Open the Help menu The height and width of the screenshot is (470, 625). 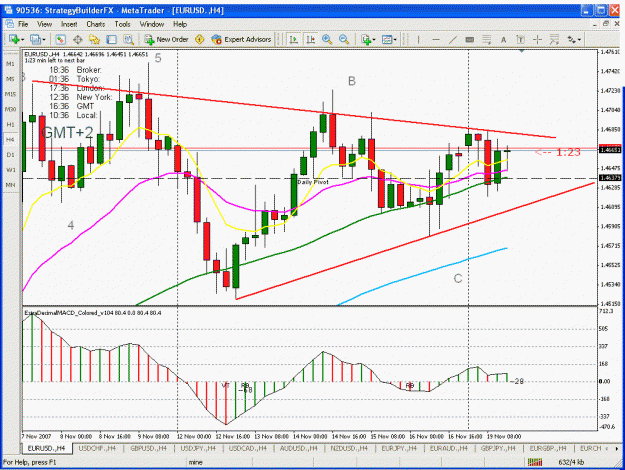pos(180,24)
